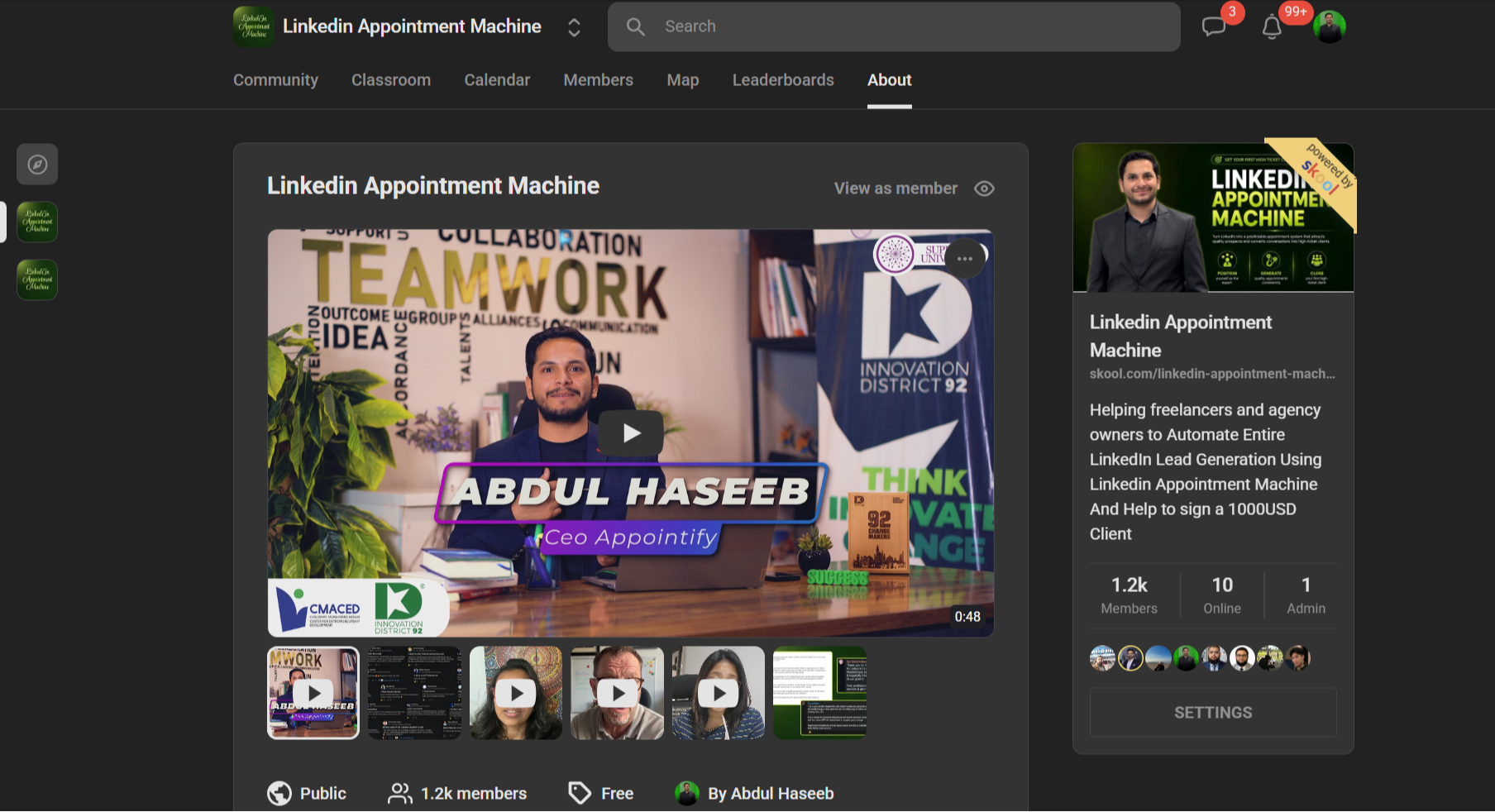Select the first group icon in sidebar
Viewport: 1495px width, 812px height.
click(37, 222)
